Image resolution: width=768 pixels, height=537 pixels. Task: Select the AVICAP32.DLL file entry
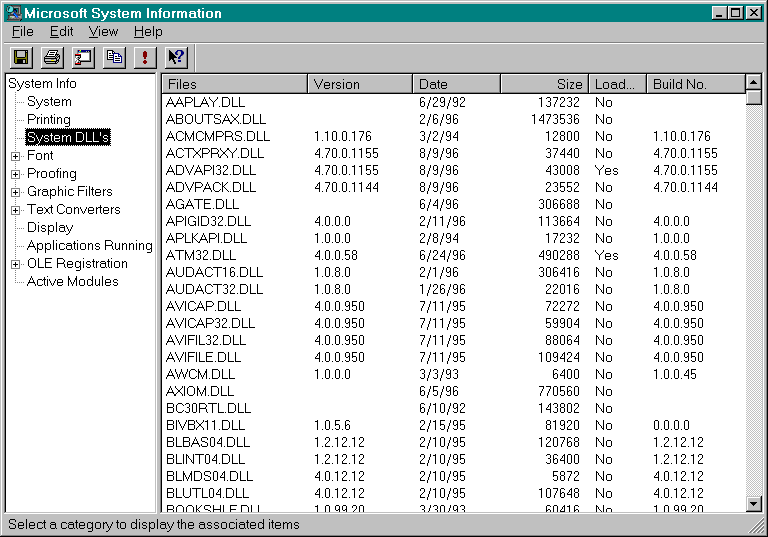pos(211,323)
